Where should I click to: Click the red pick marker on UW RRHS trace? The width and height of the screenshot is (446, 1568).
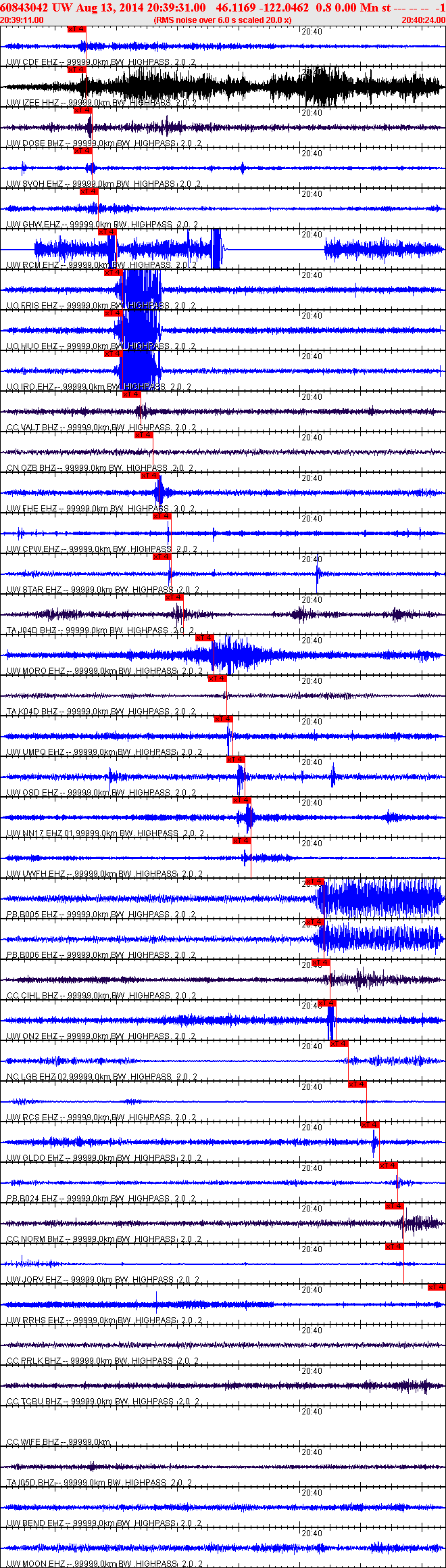tap(437, 1287)
